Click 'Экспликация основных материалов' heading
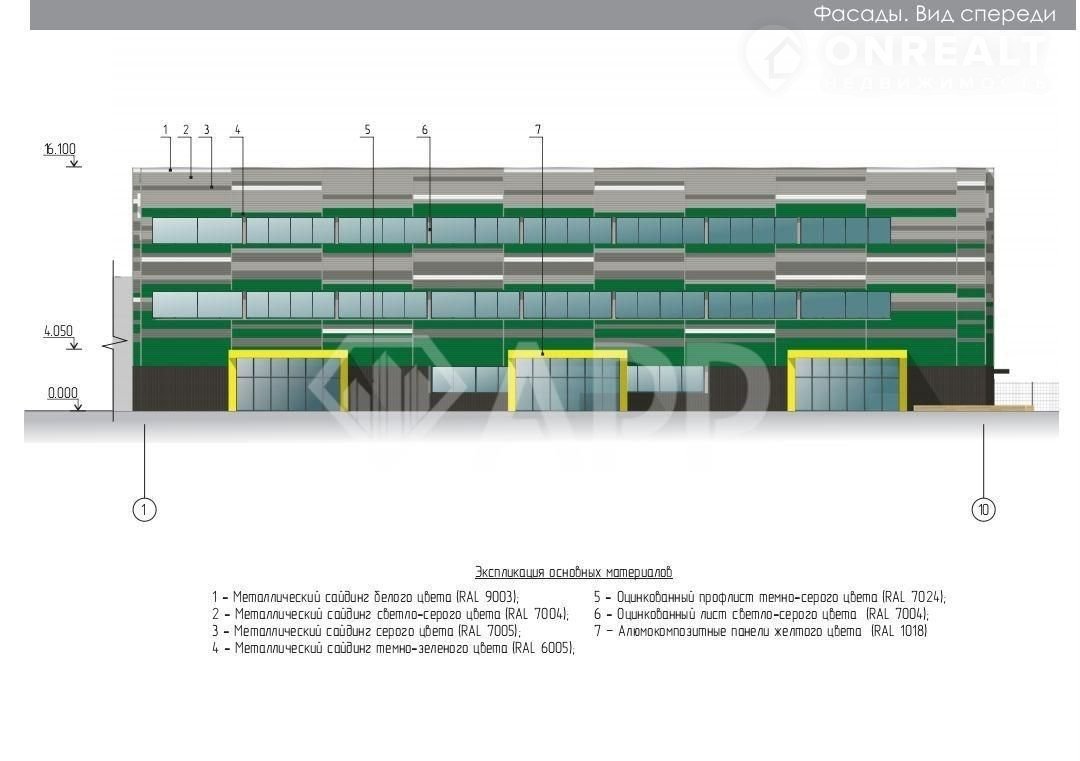Image resolution: width=1080 pixels, height=761 pixels. click(573, 573)
